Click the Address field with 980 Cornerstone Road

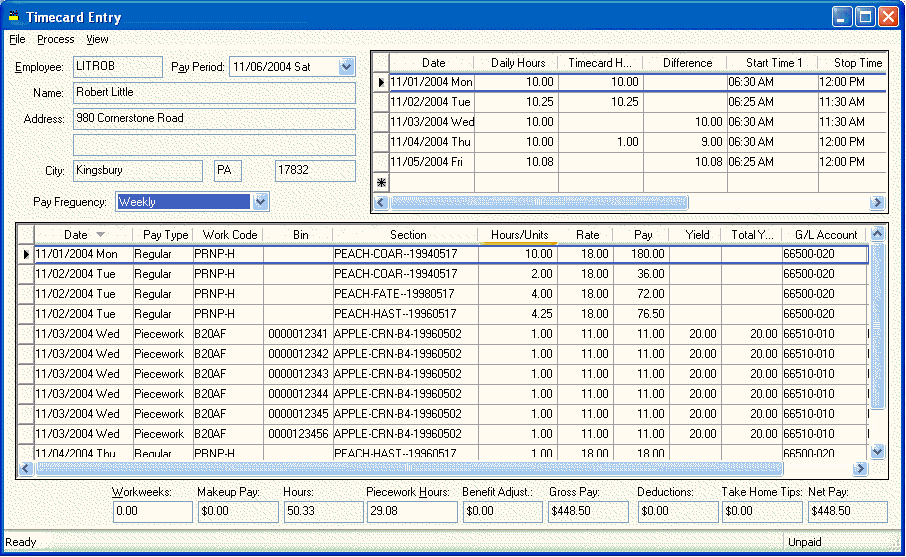click(214, 119)
